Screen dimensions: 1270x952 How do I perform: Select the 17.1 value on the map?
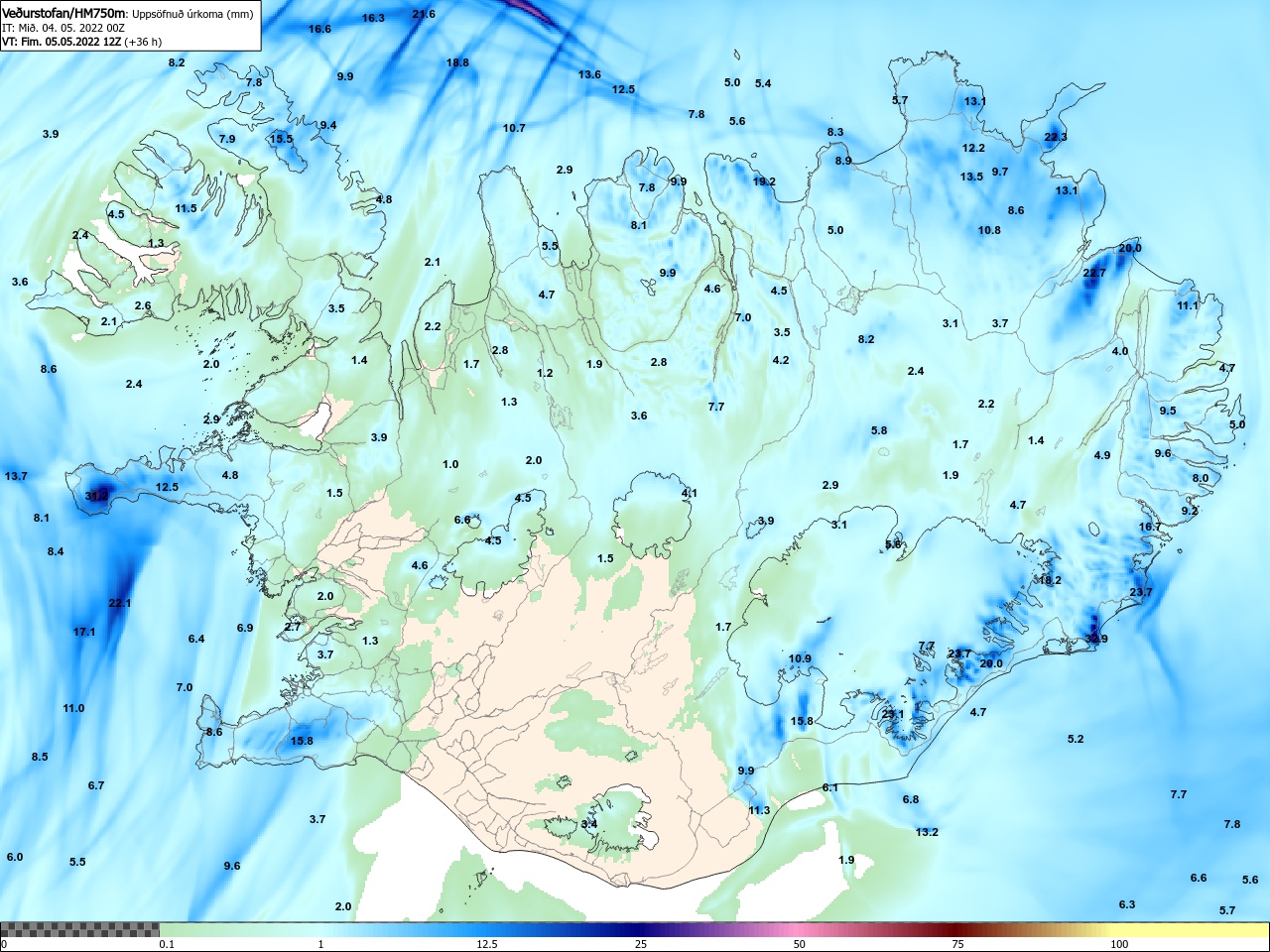[x=84, y=632]
